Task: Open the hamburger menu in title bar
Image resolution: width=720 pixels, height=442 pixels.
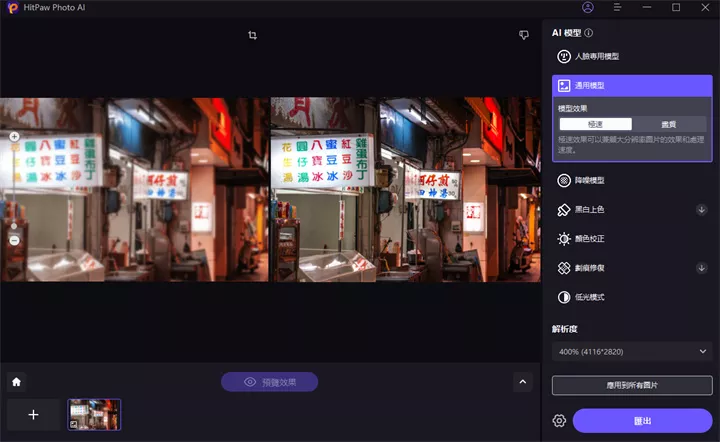Action: [x=617, y=7]
